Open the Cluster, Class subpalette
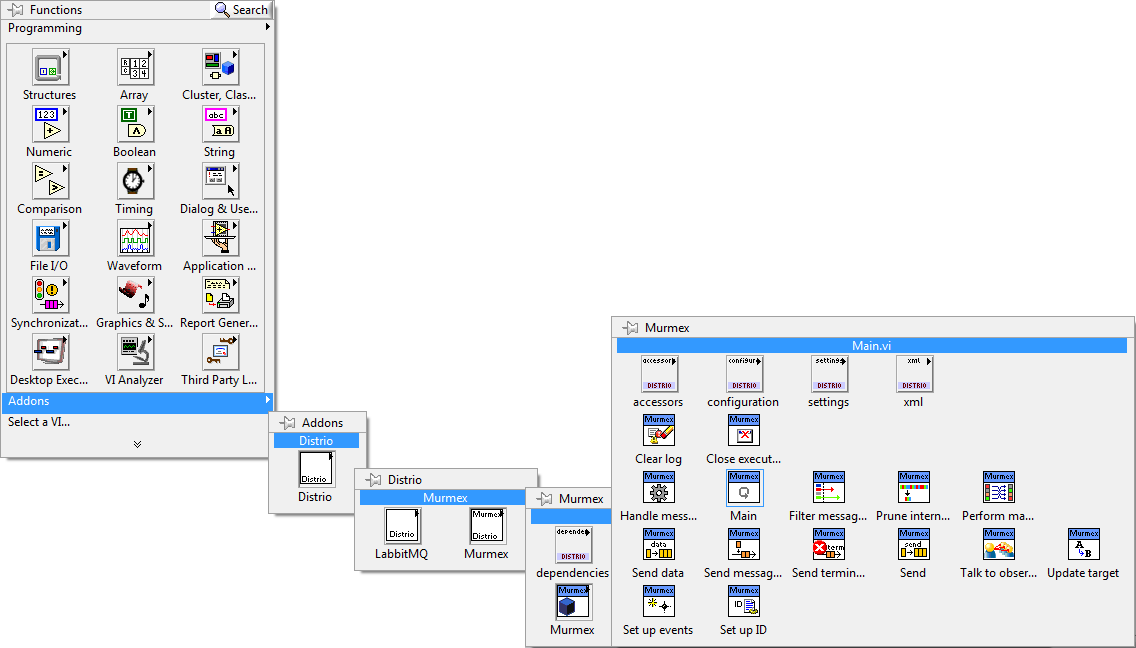Image resolution: width=1136 pixels, height=648 pixels. (x=220, y=67)
